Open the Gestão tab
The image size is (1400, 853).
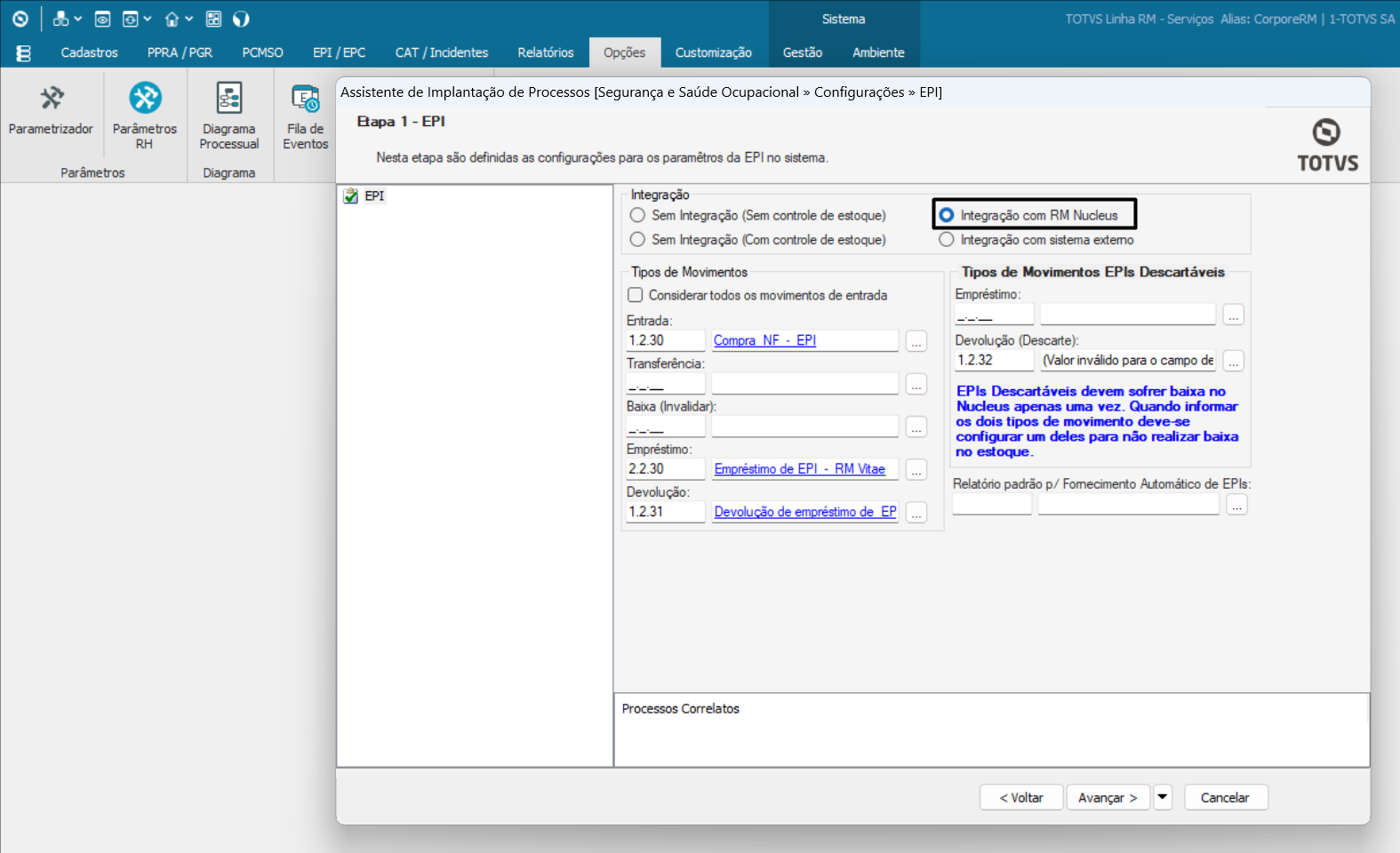pos(802,52)
